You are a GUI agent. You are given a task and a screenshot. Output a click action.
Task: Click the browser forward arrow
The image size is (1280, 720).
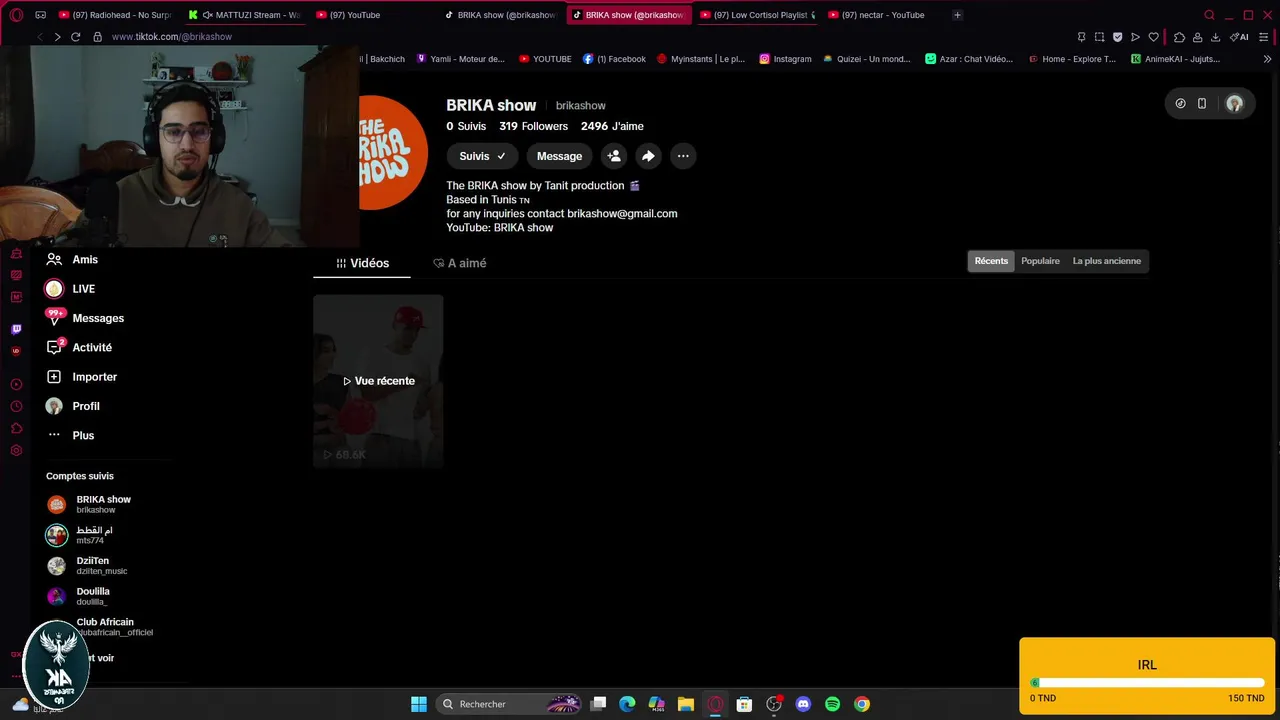[57, 37]
